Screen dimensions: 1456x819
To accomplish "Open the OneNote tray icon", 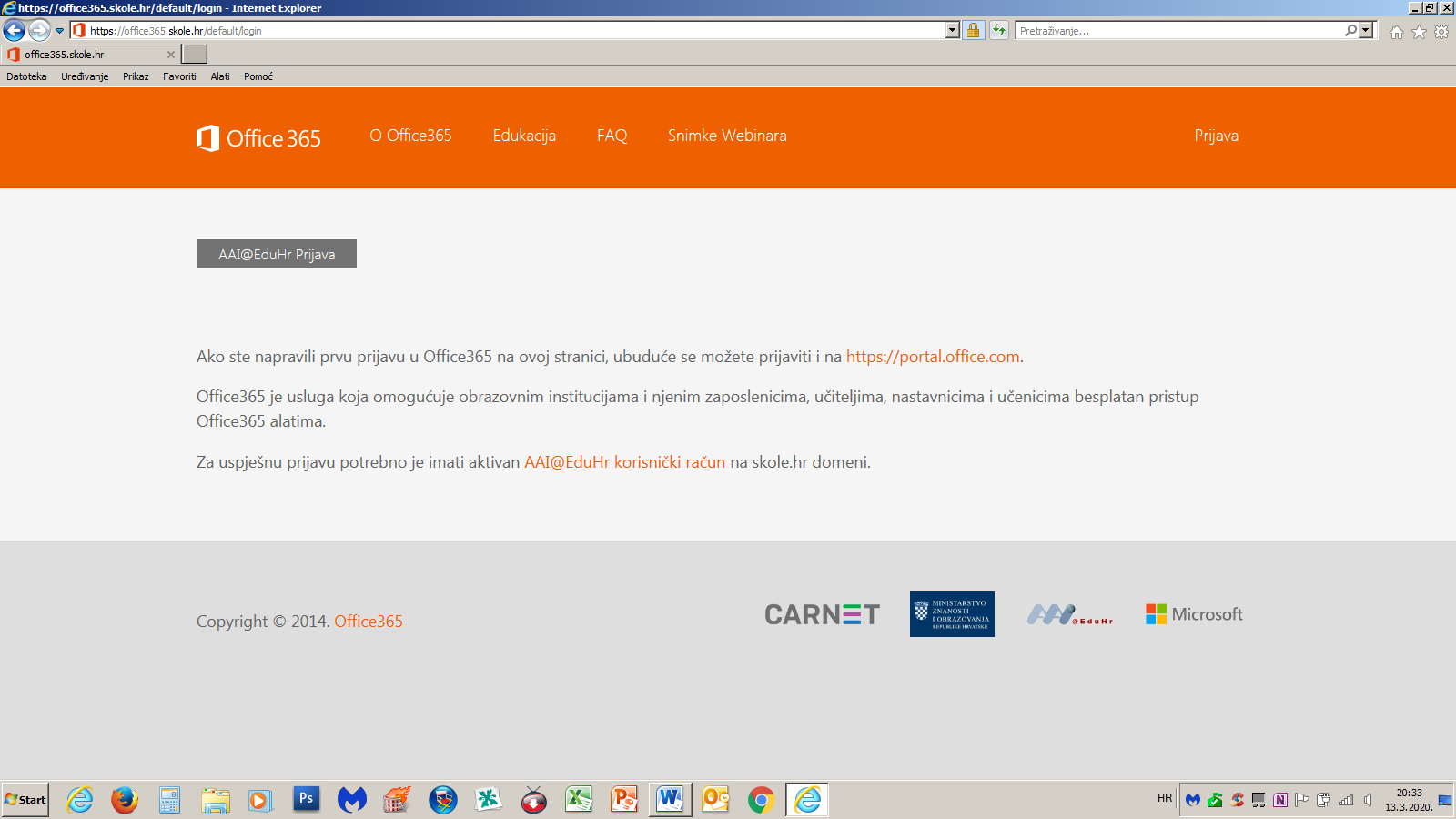I will [1280, 800].
